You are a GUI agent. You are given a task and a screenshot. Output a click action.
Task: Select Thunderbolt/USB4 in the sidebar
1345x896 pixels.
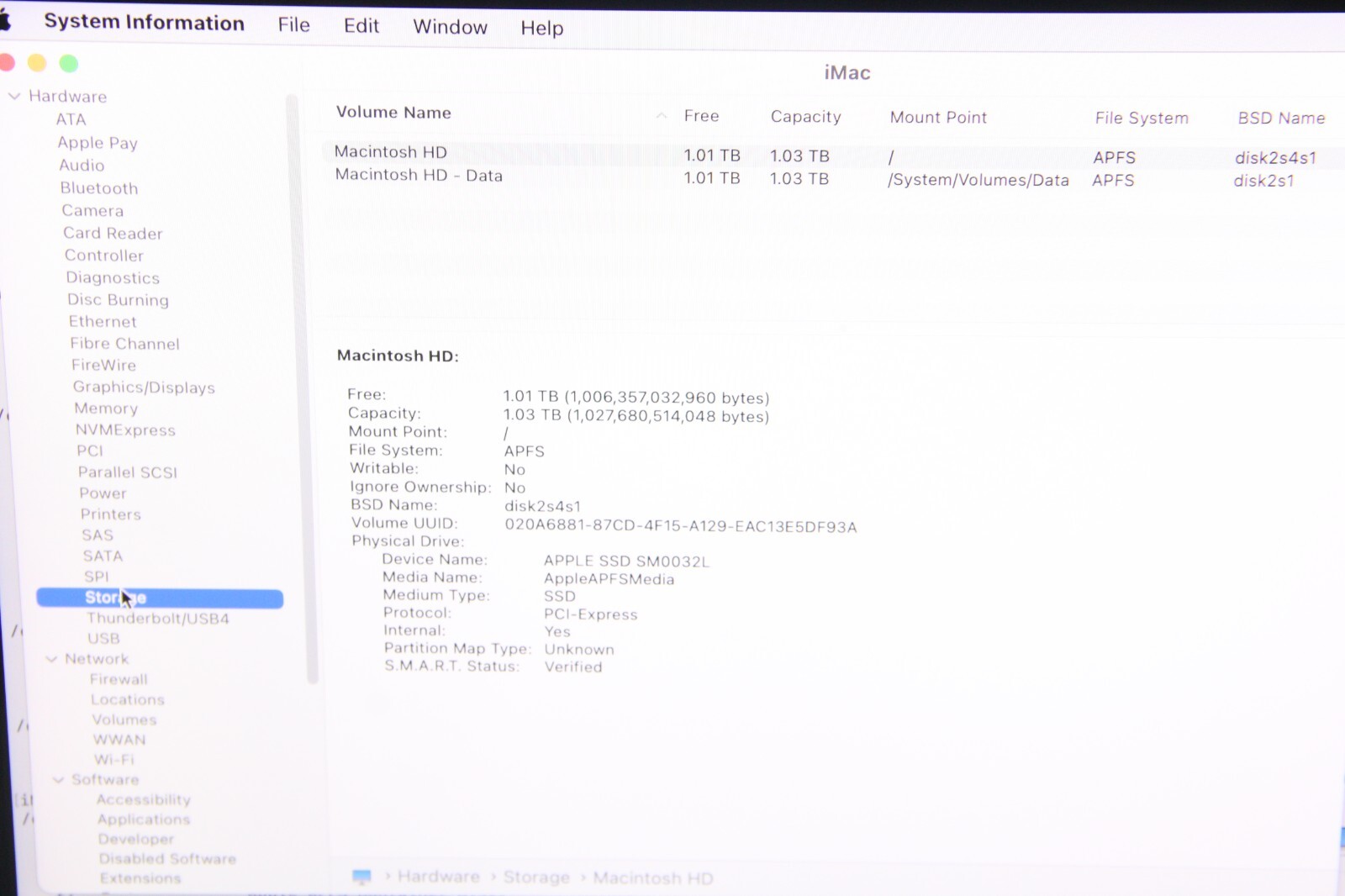coord(158,619)
